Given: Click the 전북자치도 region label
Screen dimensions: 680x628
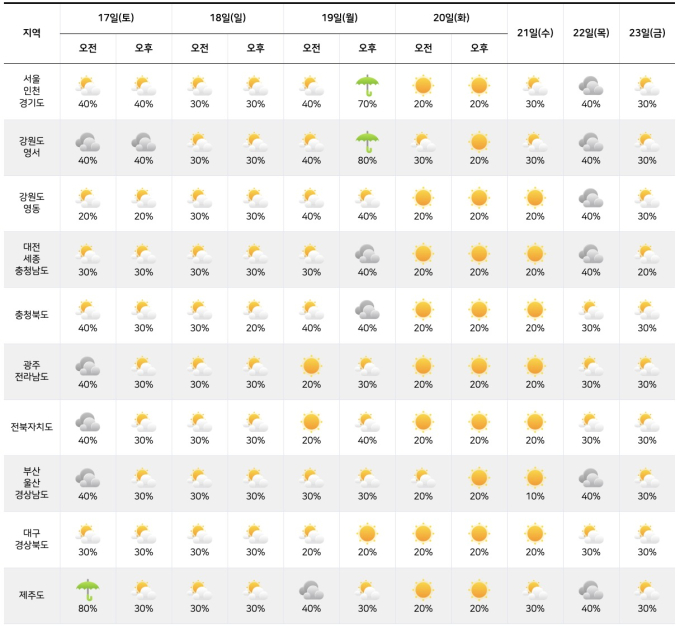Looking at the screenshot, I should click(32, 427).
